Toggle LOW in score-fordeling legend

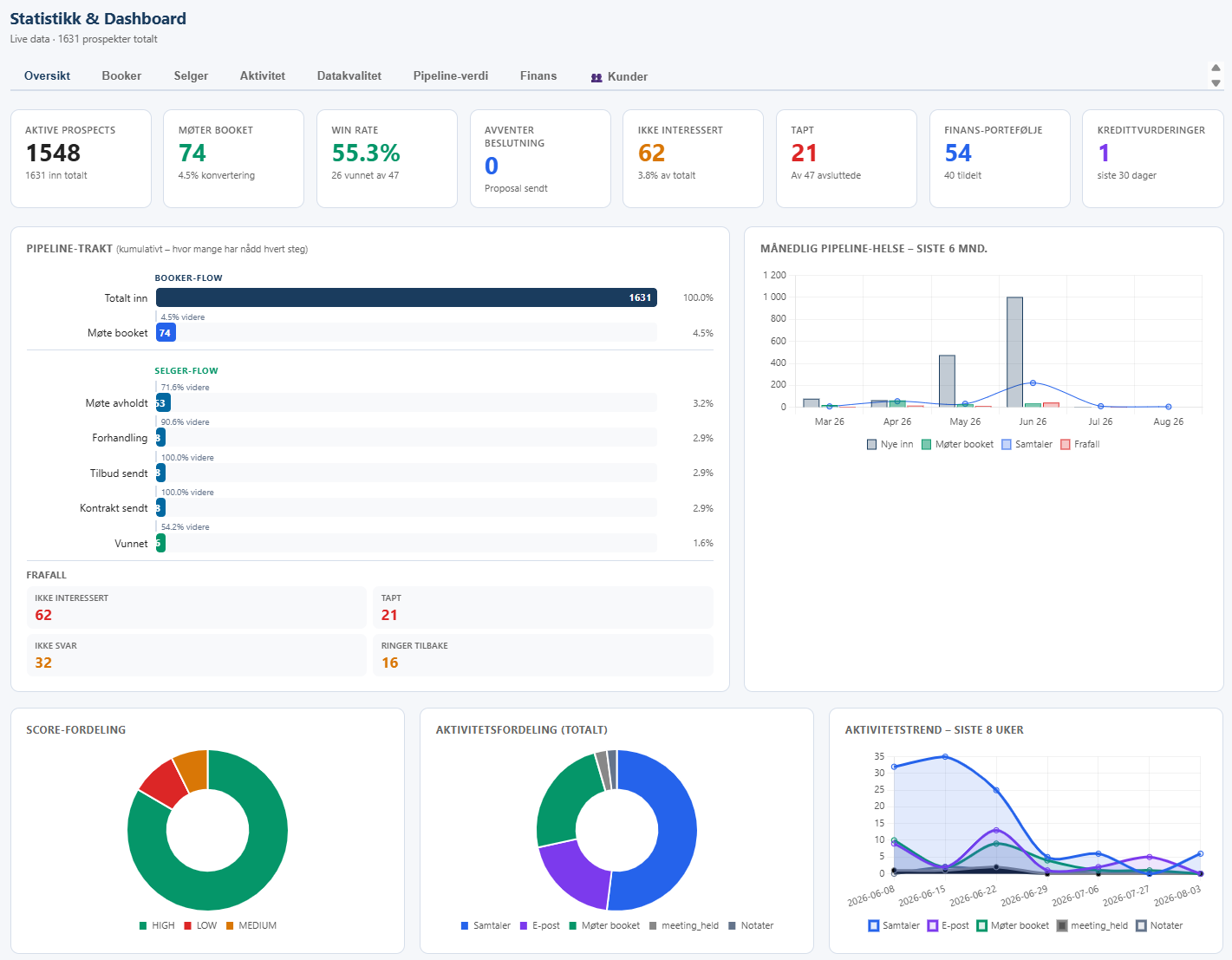[200, 925]
